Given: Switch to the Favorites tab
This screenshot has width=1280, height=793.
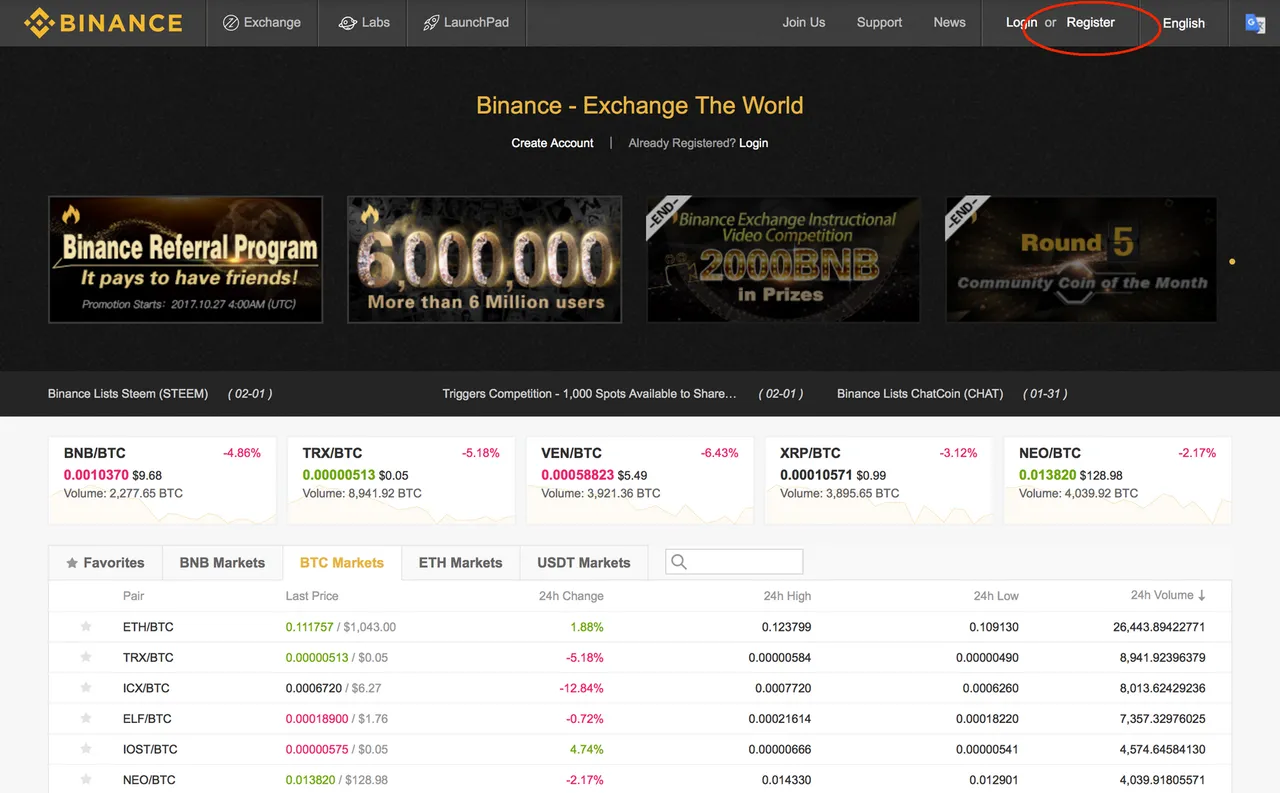Looking at the screenshot, I should pos(105,563).
